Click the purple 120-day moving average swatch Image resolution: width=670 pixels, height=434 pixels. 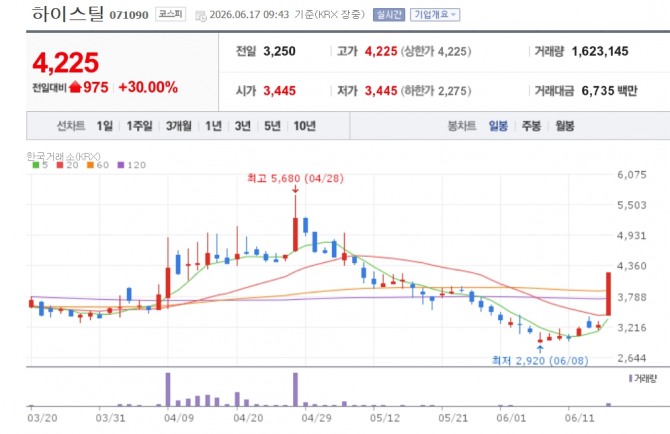coord(121,165)
